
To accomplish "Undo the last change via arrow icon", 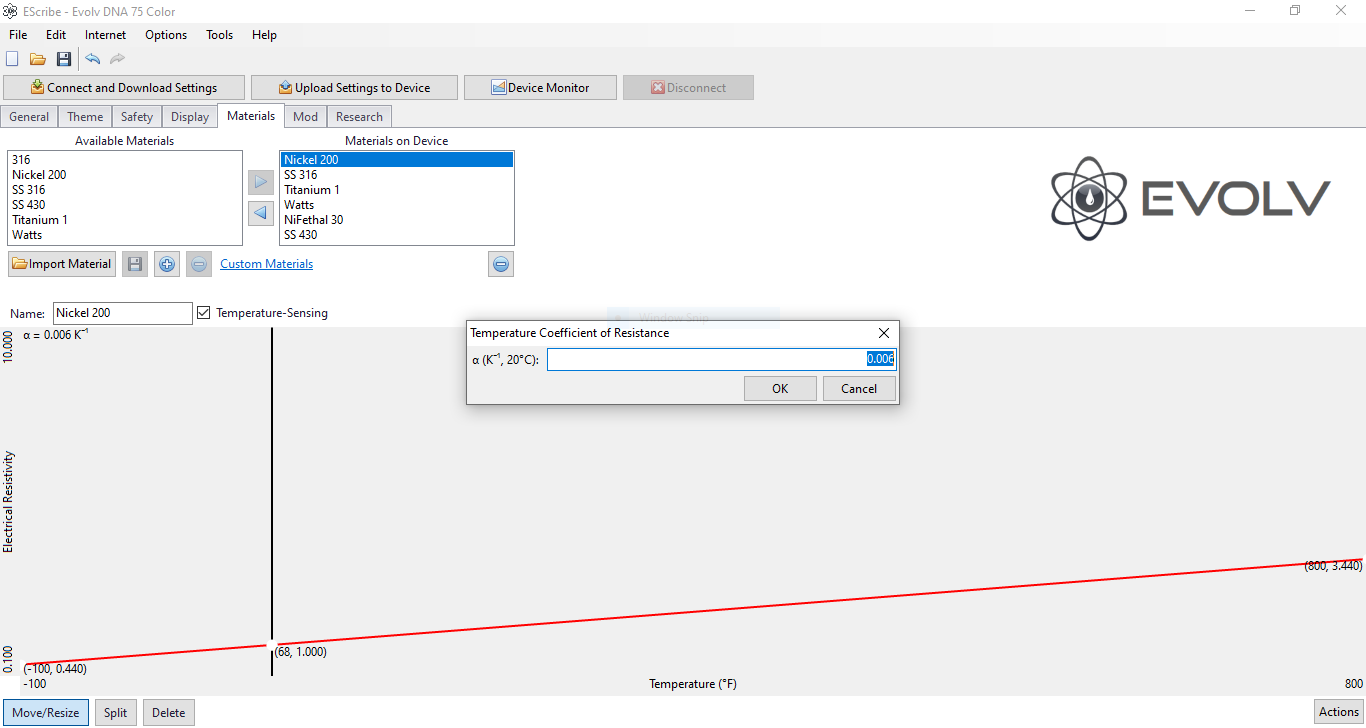I will (92, 59).
